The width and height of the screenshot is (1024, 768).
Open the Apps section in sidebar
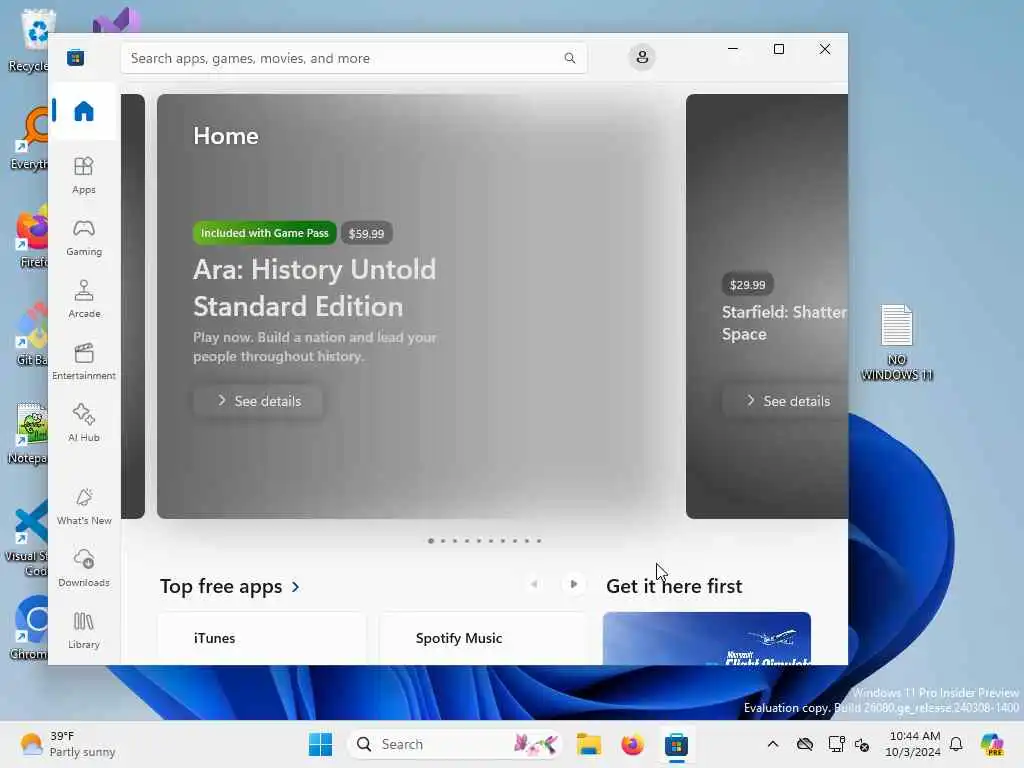(x=84, y=176)
